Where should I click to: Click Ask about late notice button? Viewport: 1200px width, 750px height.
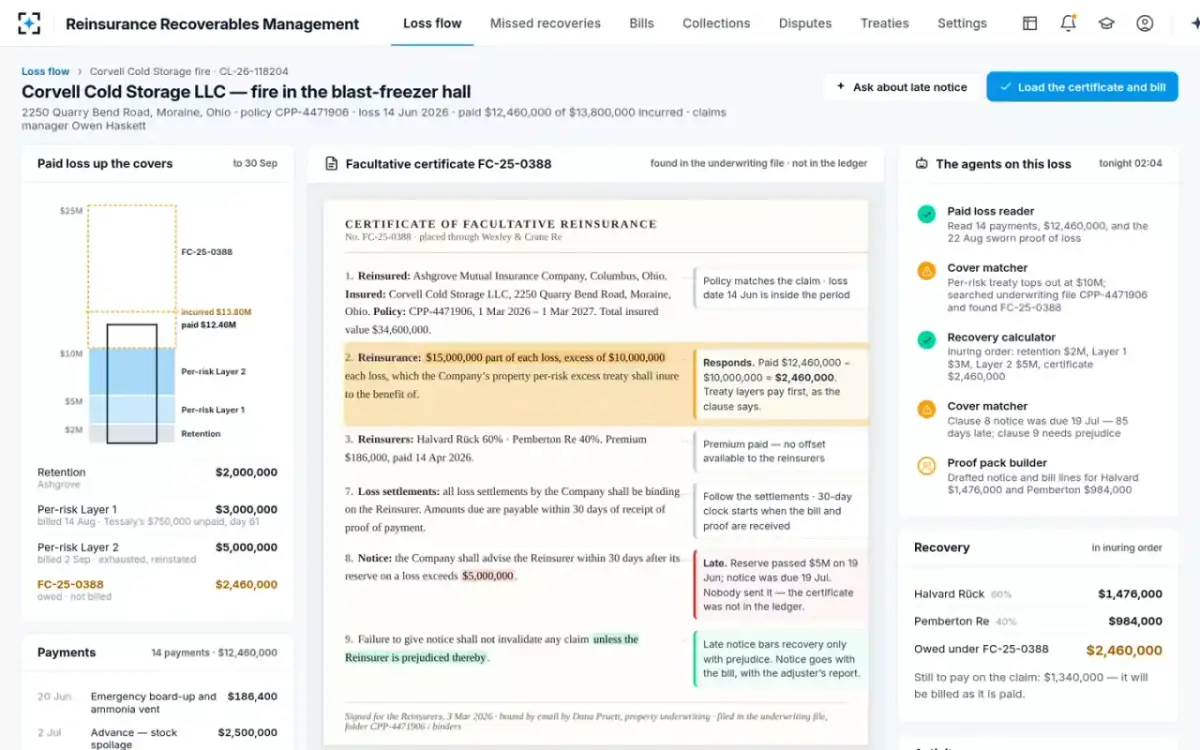[902, 87]
